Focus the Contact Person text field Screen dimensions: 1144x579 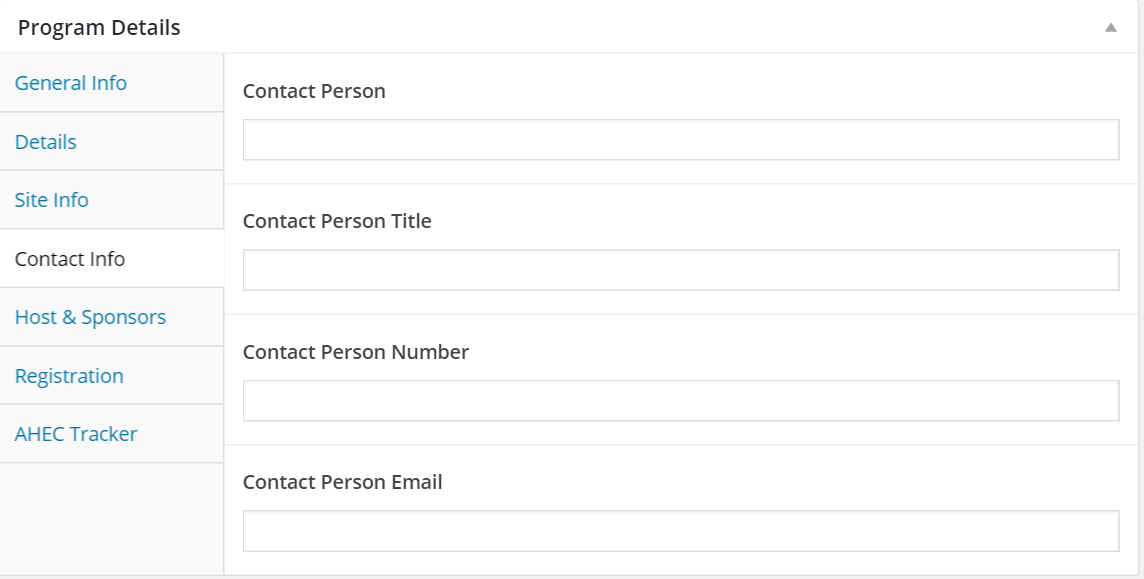click(680, 140)
